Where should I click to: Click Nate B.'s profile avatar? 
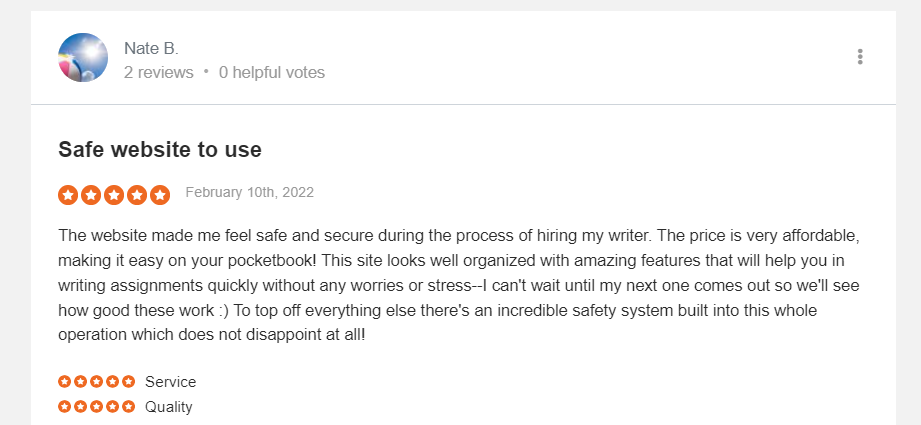click(x=83, y=58)
